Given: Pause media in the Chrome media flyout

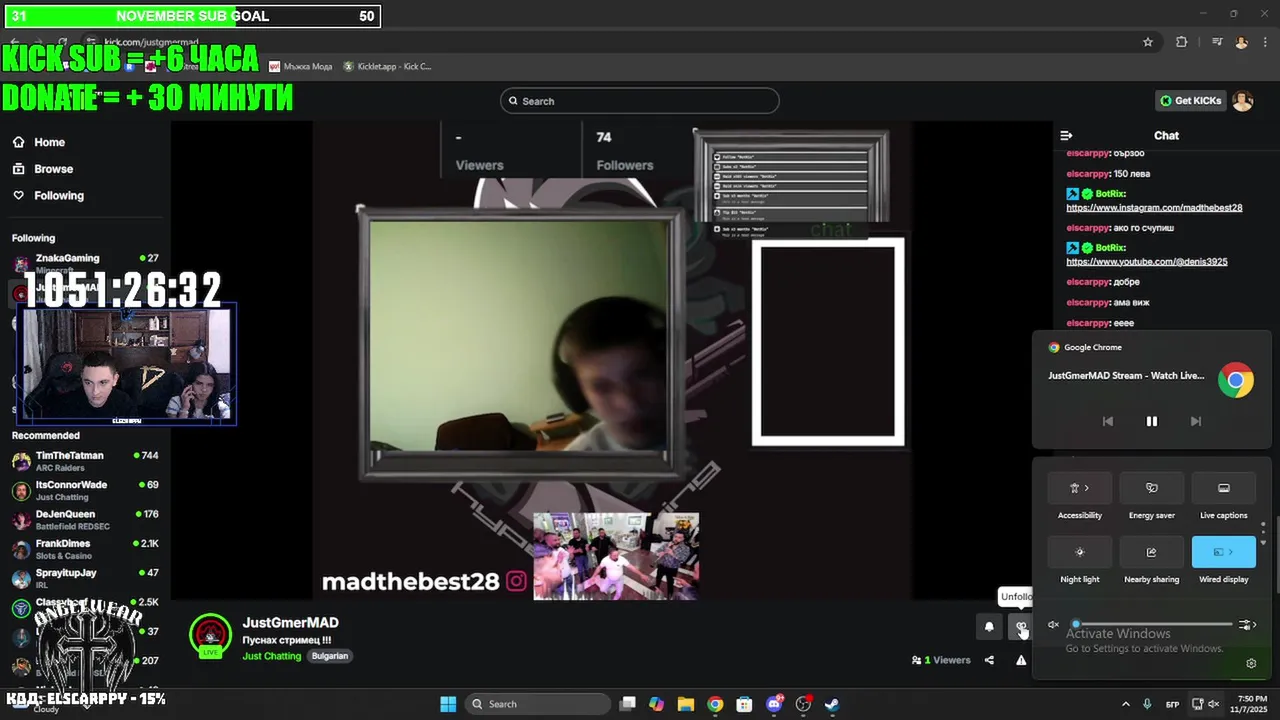Looking at the screenshot, I should (x=1151, y=421).
